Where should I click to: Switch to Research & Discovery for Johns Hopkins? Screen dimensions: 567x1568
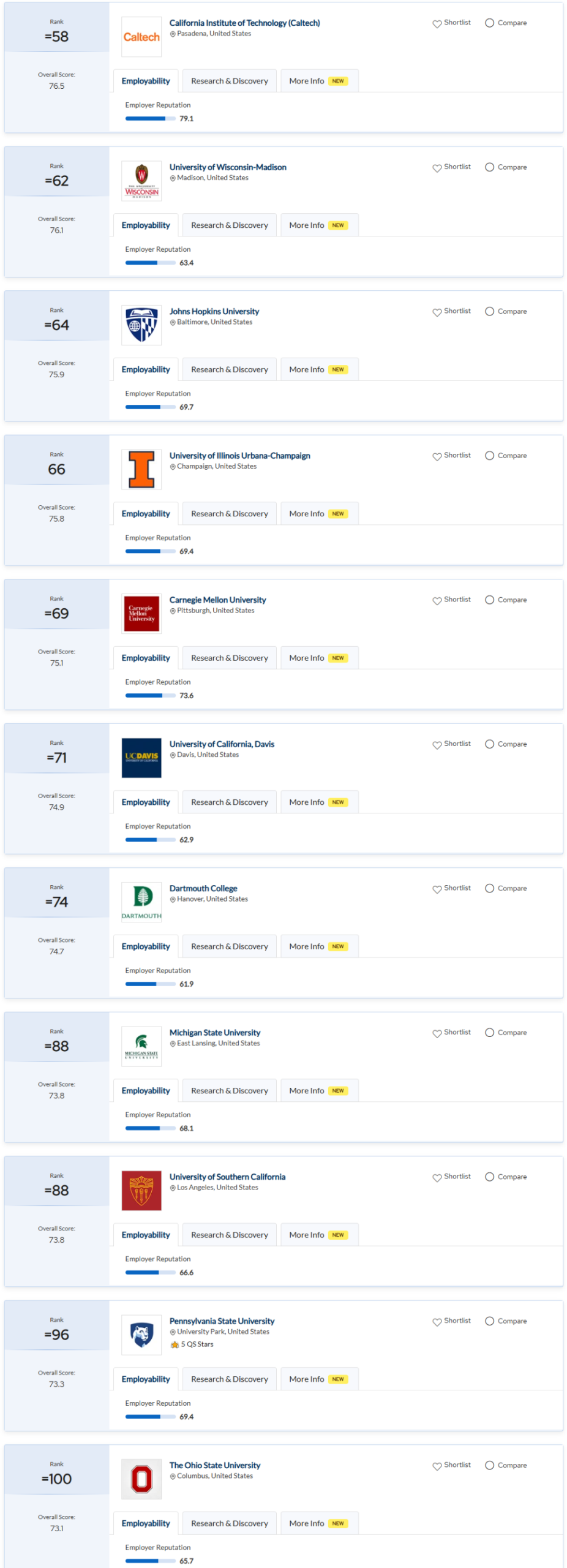tap(229, 369)
